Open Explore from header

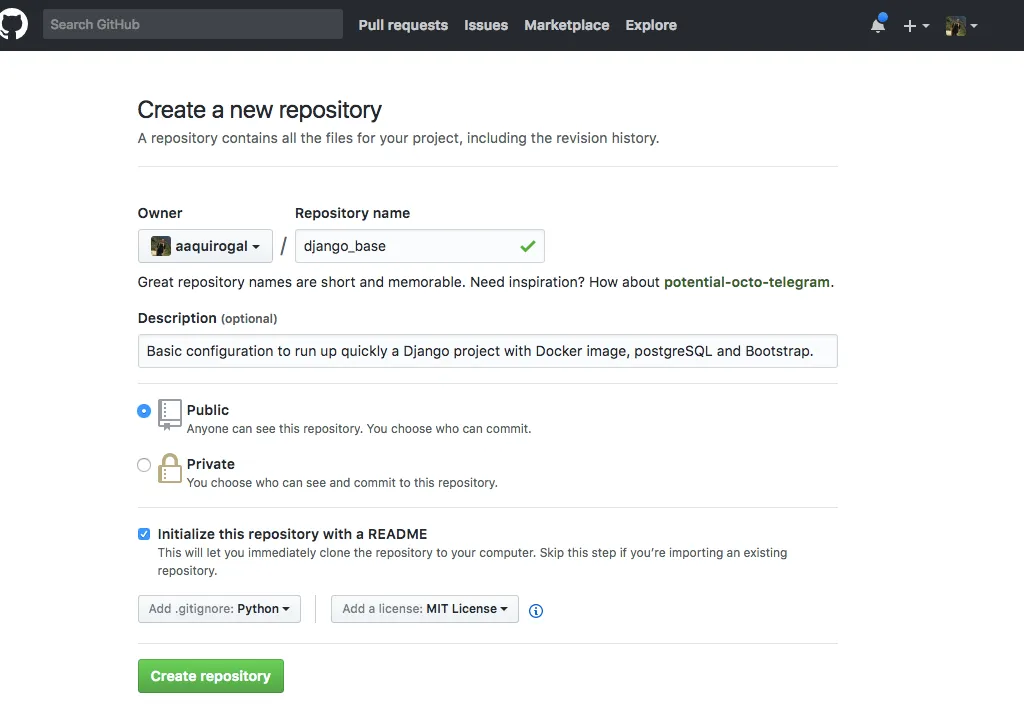coord(651,25)
